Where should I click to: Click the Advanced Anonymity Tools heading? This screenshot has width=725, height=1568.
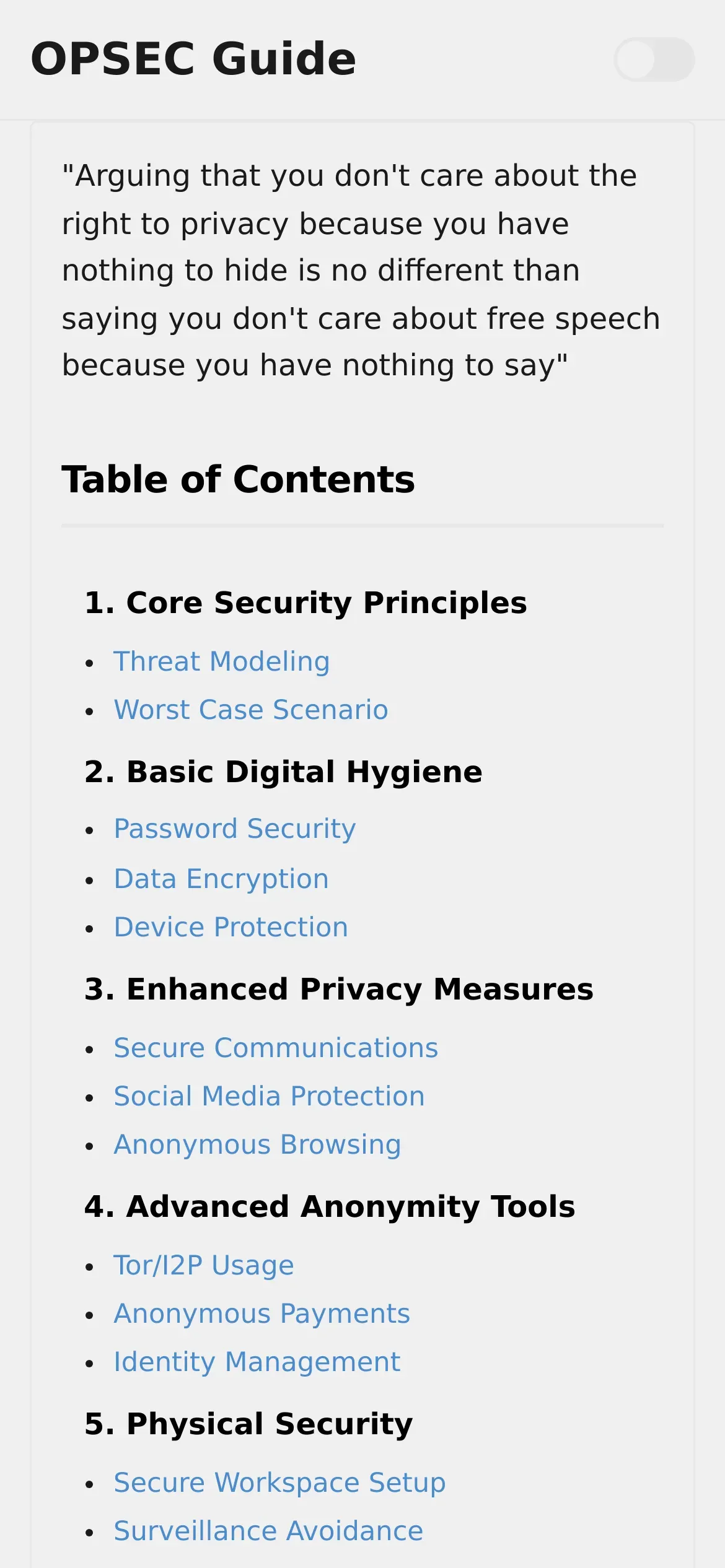coord(330,1206)
